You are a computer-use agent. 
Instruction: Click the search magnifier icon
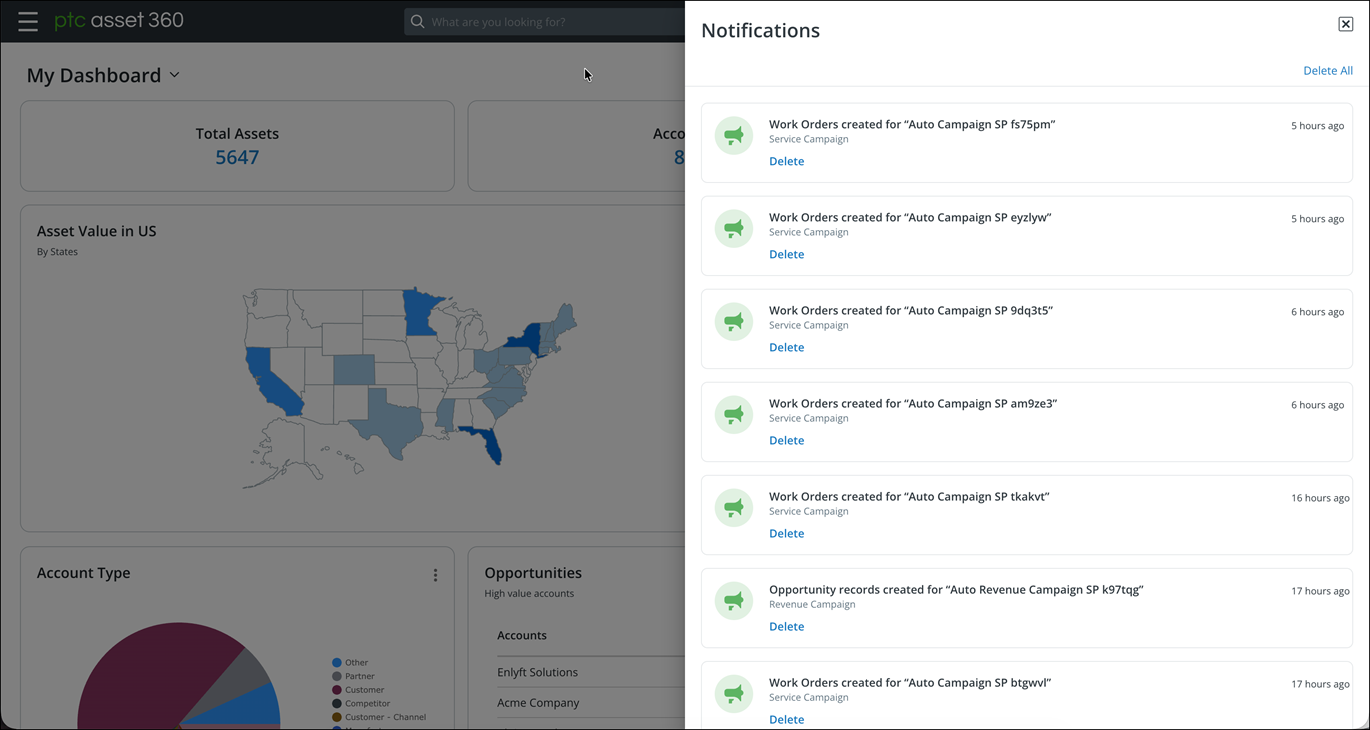418,21
